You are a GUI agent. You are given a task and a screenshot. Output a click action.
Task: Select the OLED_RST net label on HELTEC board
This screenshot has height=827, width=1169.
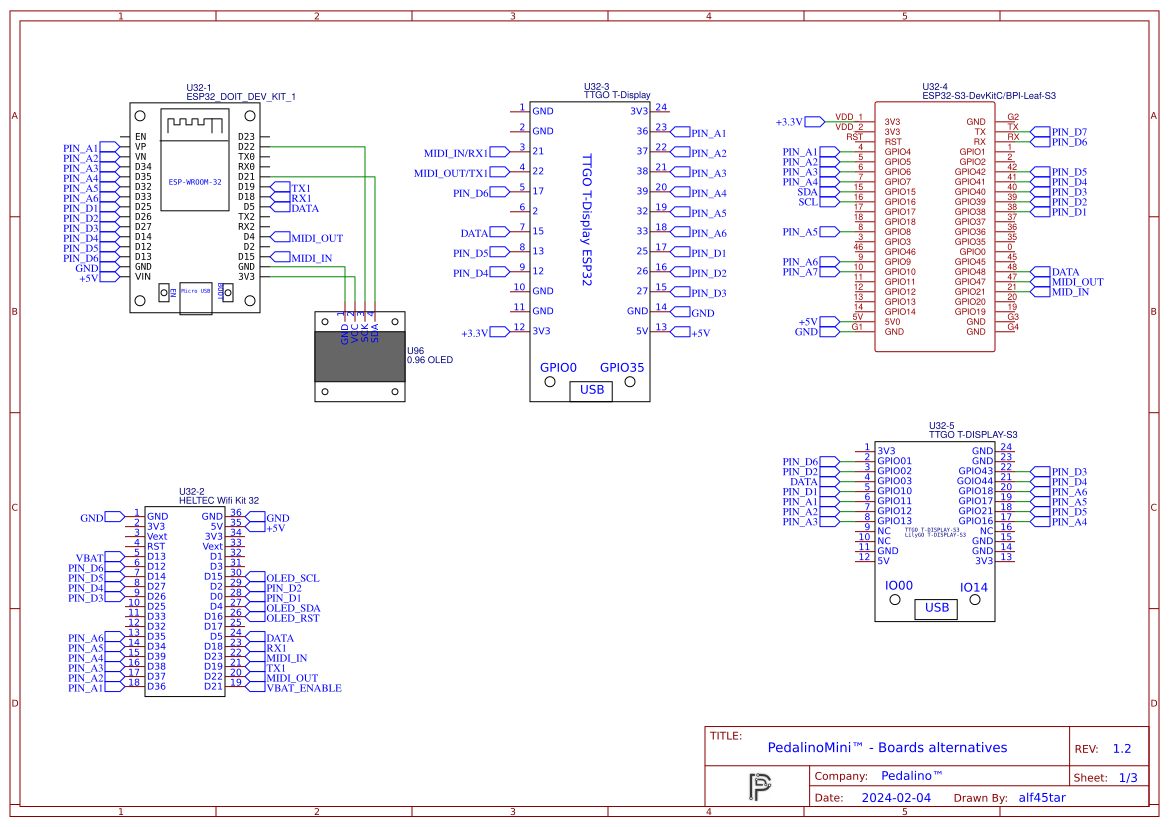click(x=292, y=618)
